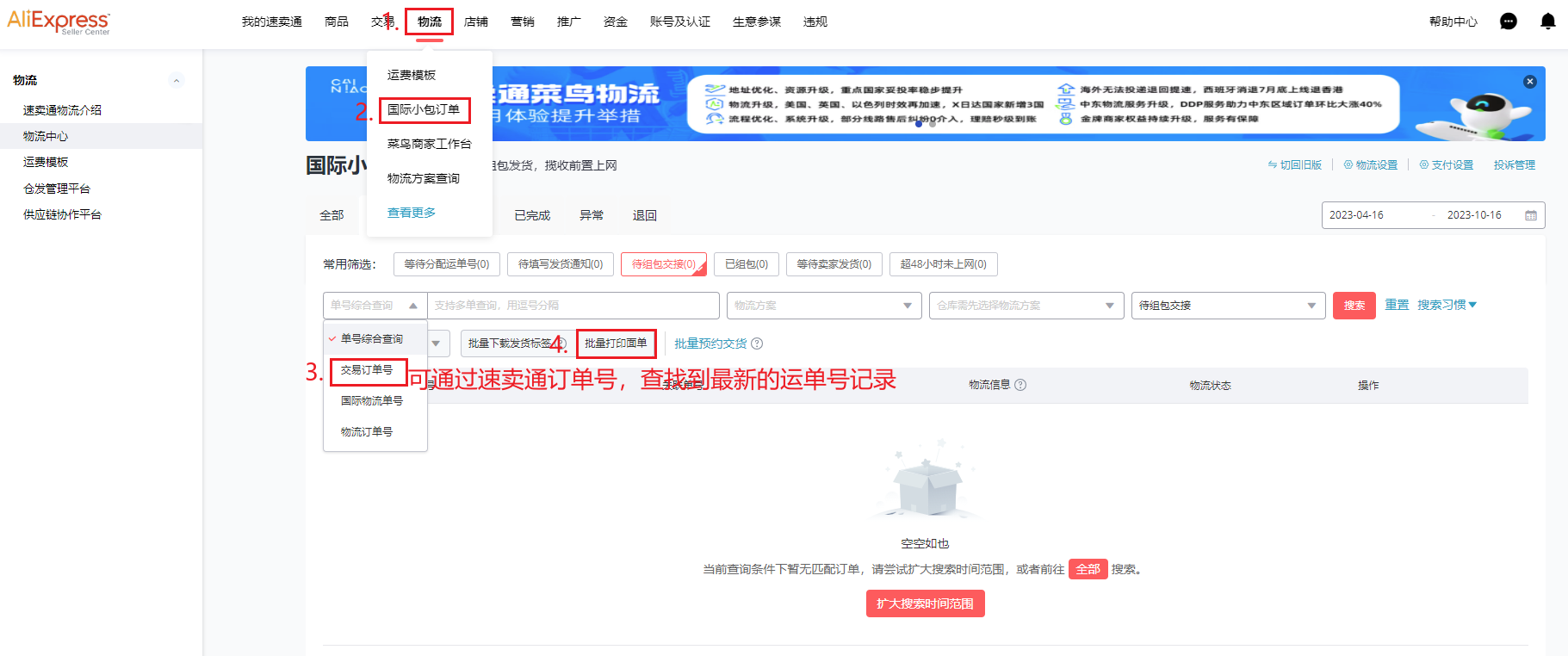This screenshot has height=656, width=1568.
Task: Open 支付设置 gear link
Action: click(1446, 165)
